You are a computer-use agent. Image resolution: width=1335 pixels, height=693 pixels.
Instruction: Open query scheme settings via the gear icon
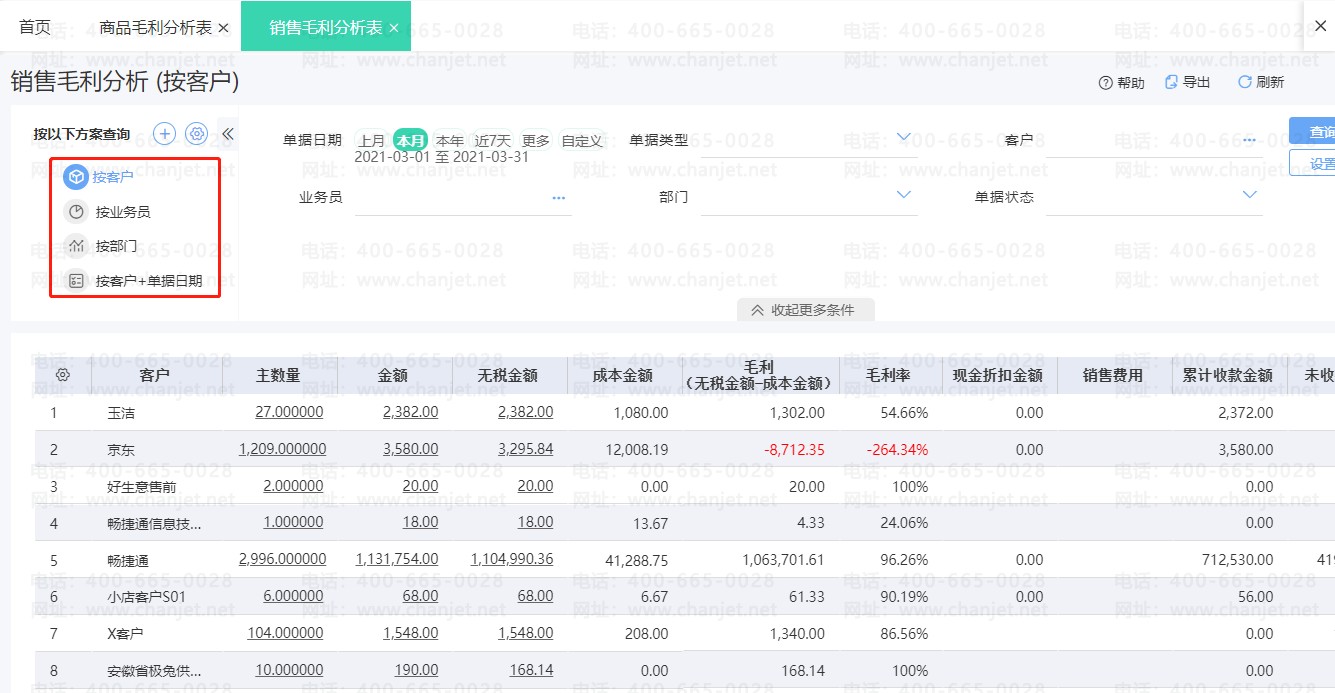tap(197, 134)
